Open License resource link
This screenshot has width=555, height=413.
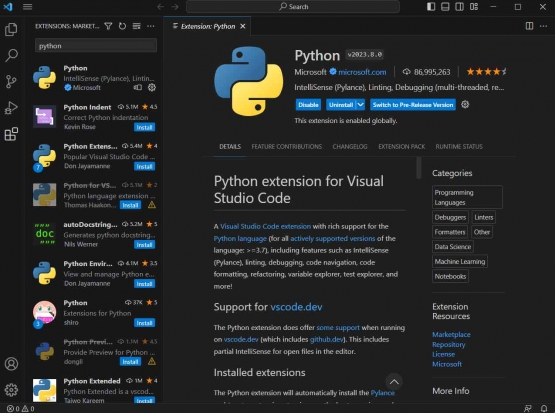(444, 354)
